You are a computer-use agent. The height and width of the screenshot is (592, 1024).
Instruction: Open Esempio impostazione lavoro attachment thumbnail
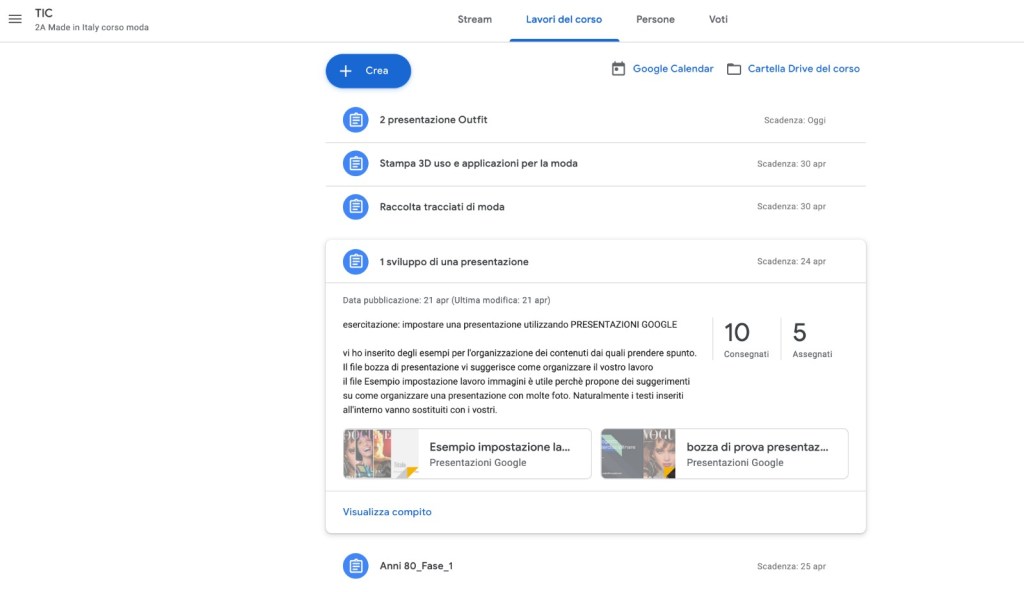(381, 454)
